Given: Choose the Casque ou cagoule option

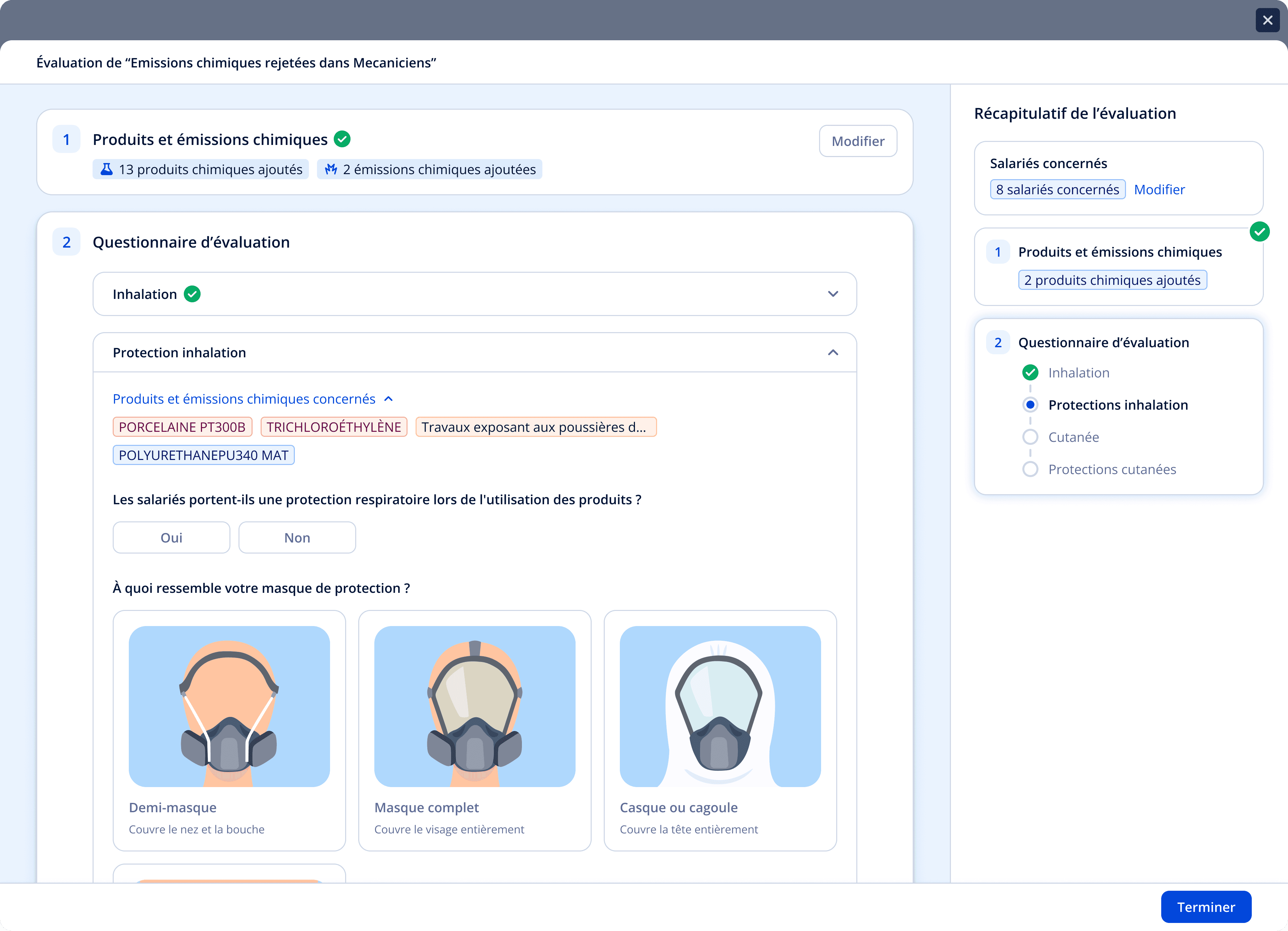Looking at the screenshot, I should [x=719, y=730].
